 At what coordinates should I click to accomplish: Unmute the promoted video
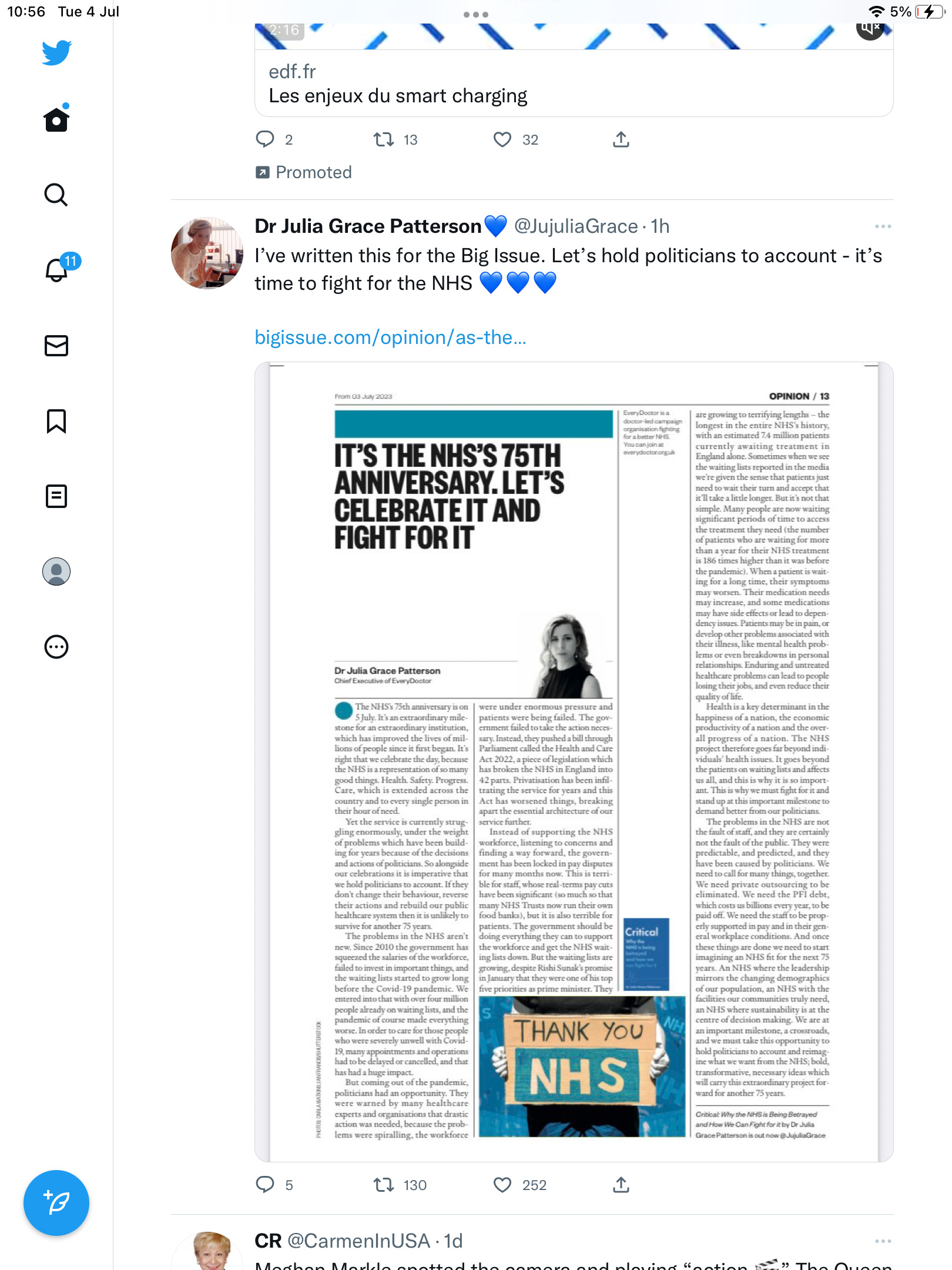(x=870, y=28)
